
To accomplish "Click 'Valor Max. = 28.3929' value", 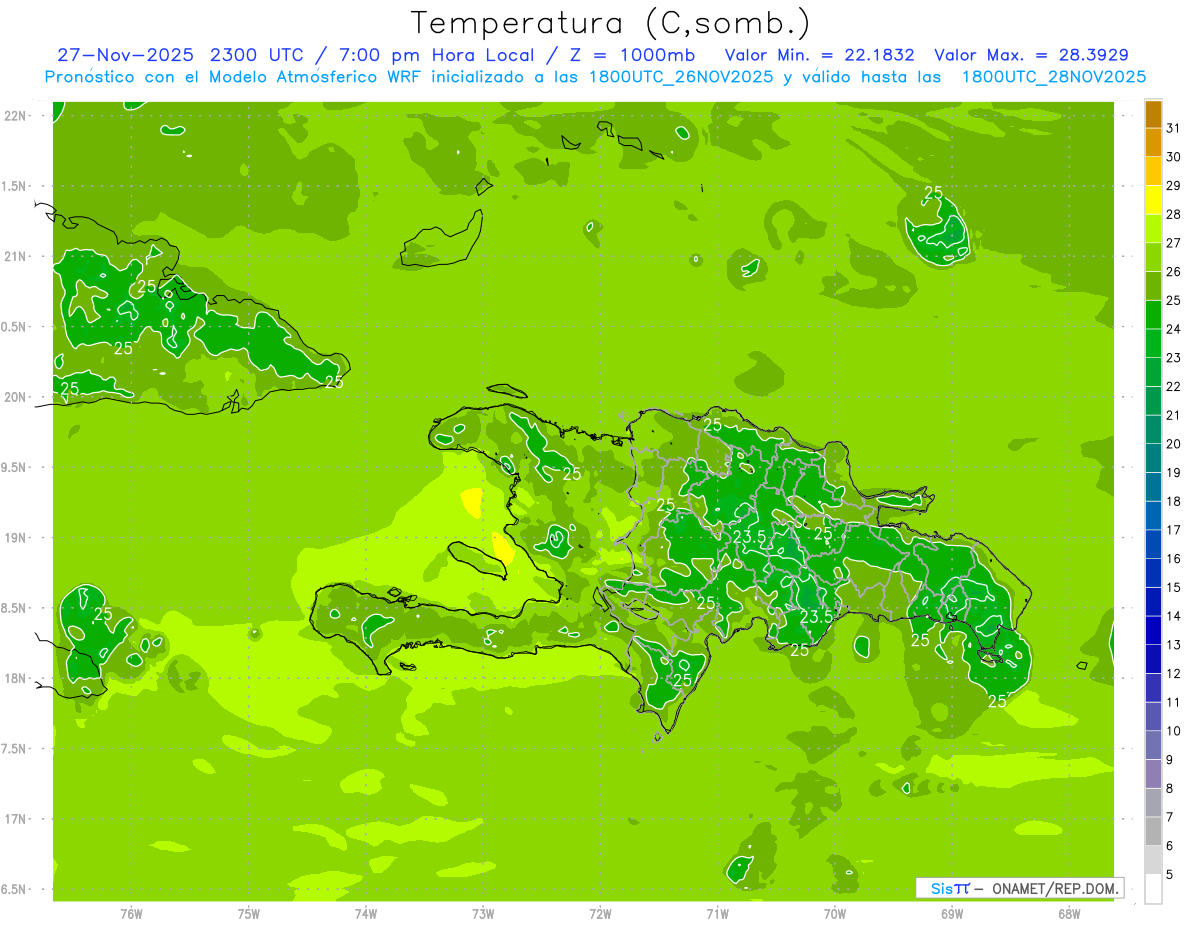I will (1031, 55).
